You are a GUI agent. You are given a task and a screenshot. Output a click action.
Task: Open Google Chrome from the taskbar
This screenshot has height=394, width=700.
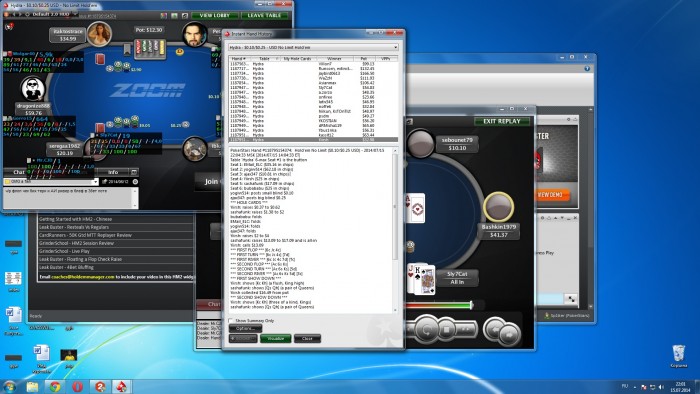[55, 386]
